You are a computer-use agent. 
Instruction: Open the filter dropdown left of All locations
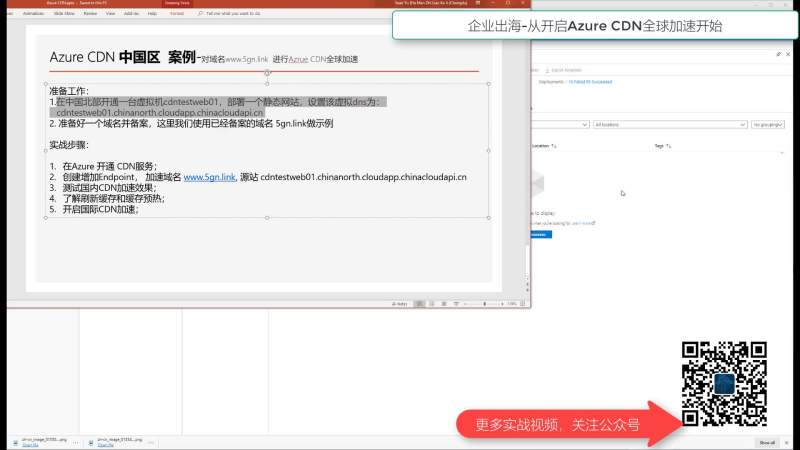[560, 124]
